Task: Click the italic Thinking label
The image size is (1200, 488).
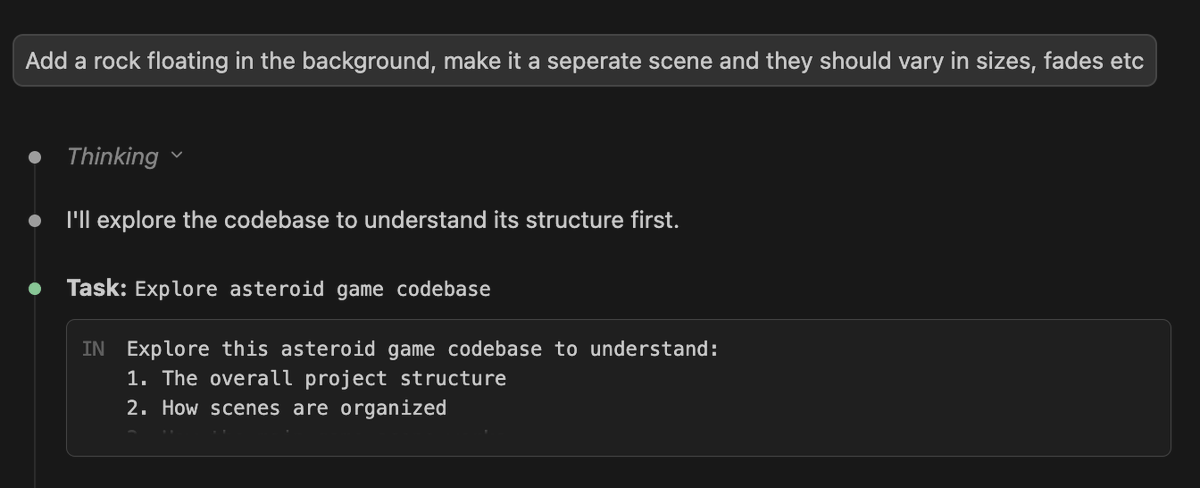Action: tap(112, 156)
